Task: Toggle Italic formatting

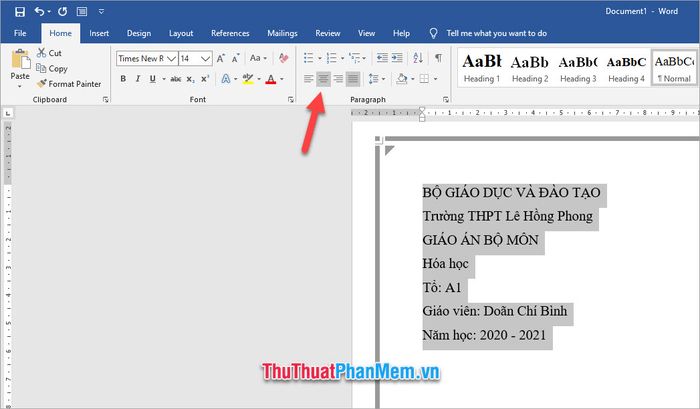Action: 140,79
